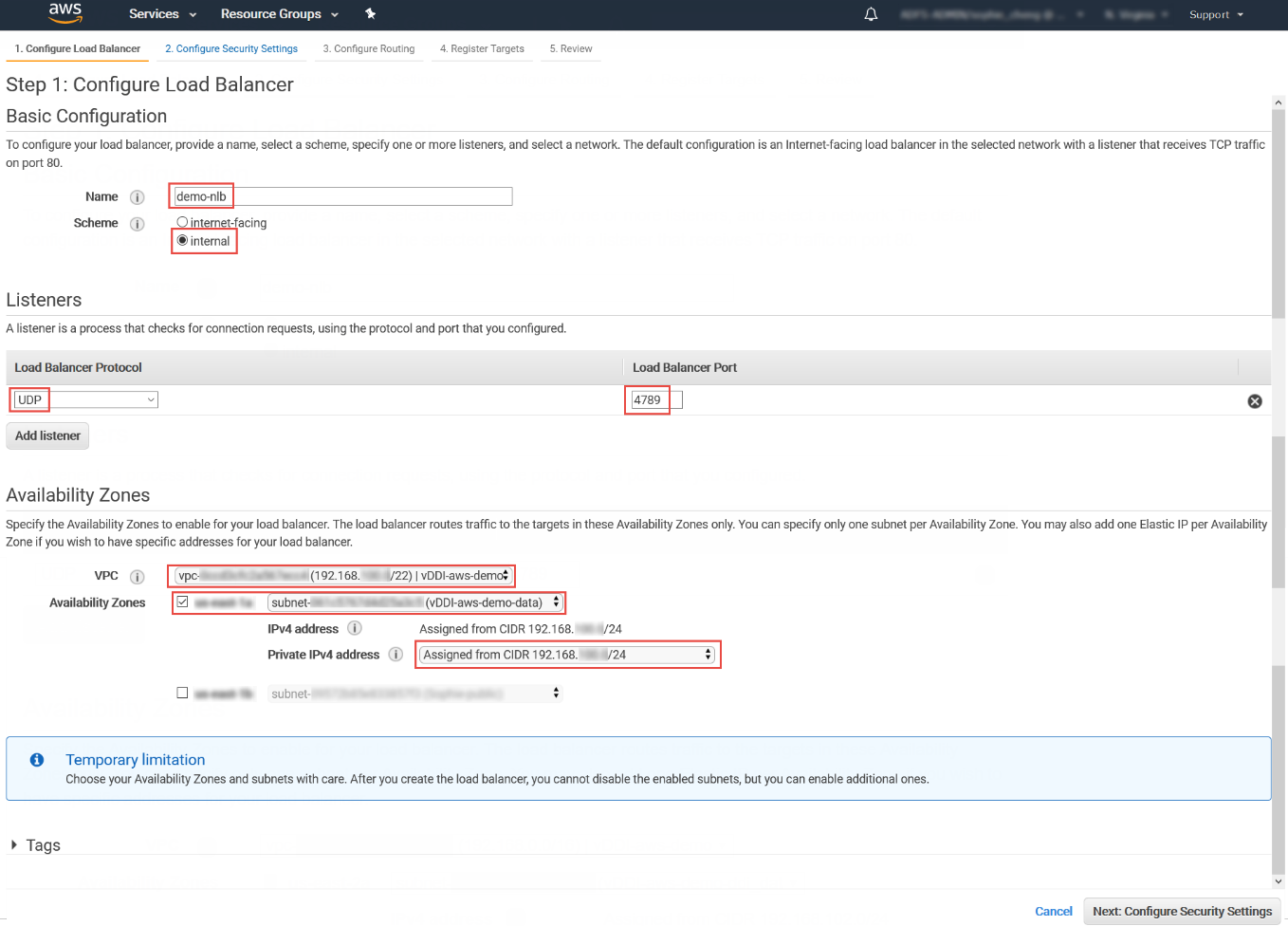Remove the UDP listener with the X icon
Viewport: 1288px width, 926px height.
click(x=1255, y=400)
